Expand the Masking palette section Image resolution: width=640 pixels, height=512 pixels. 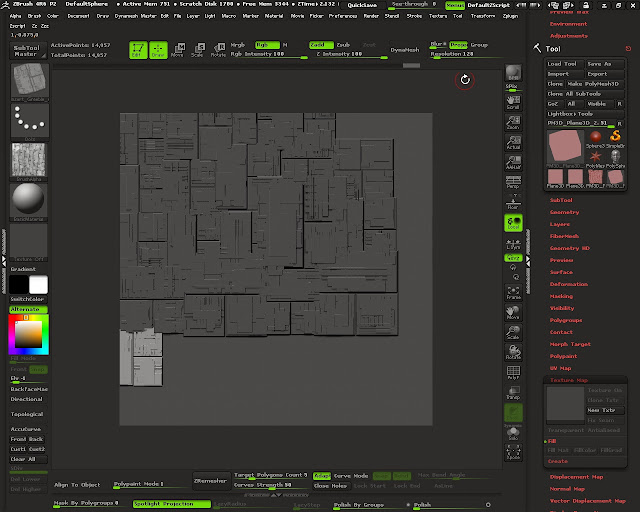561,296
